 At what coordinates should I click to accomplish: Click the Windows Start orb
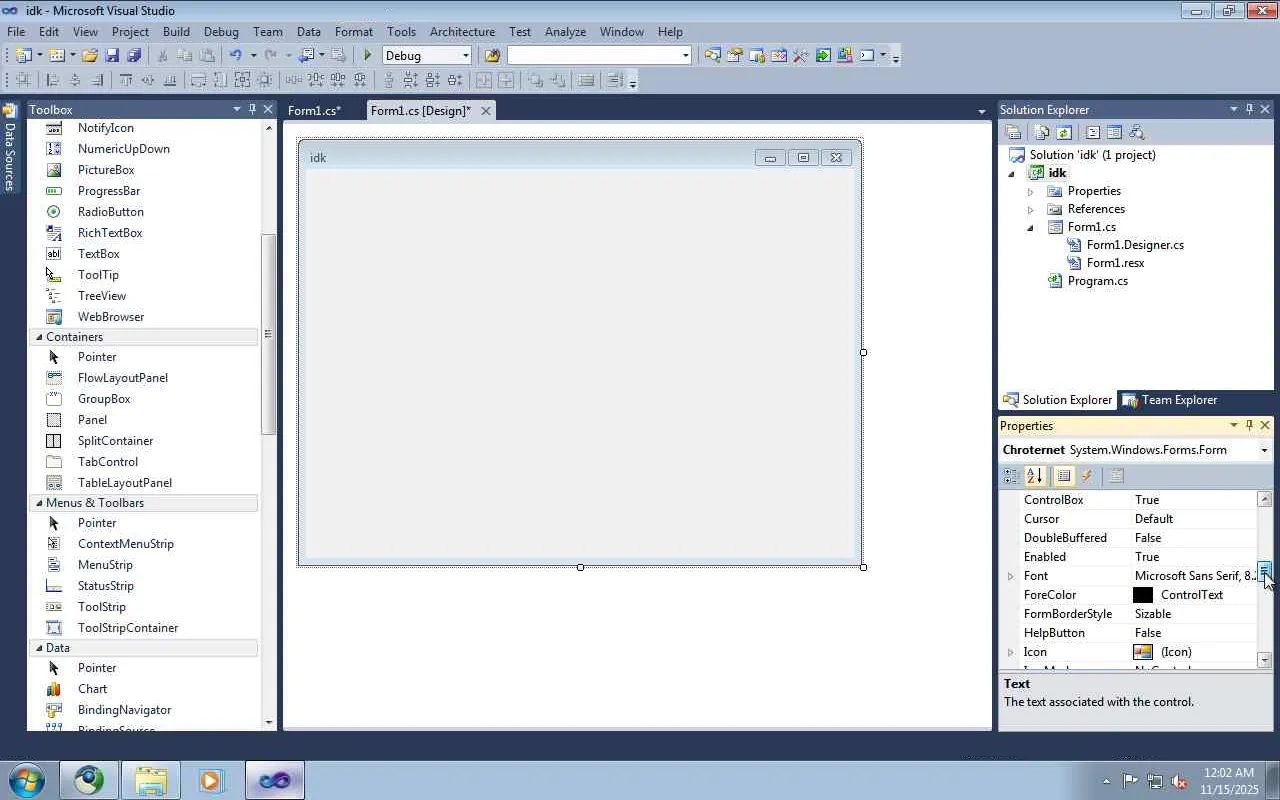click(26, 780)
